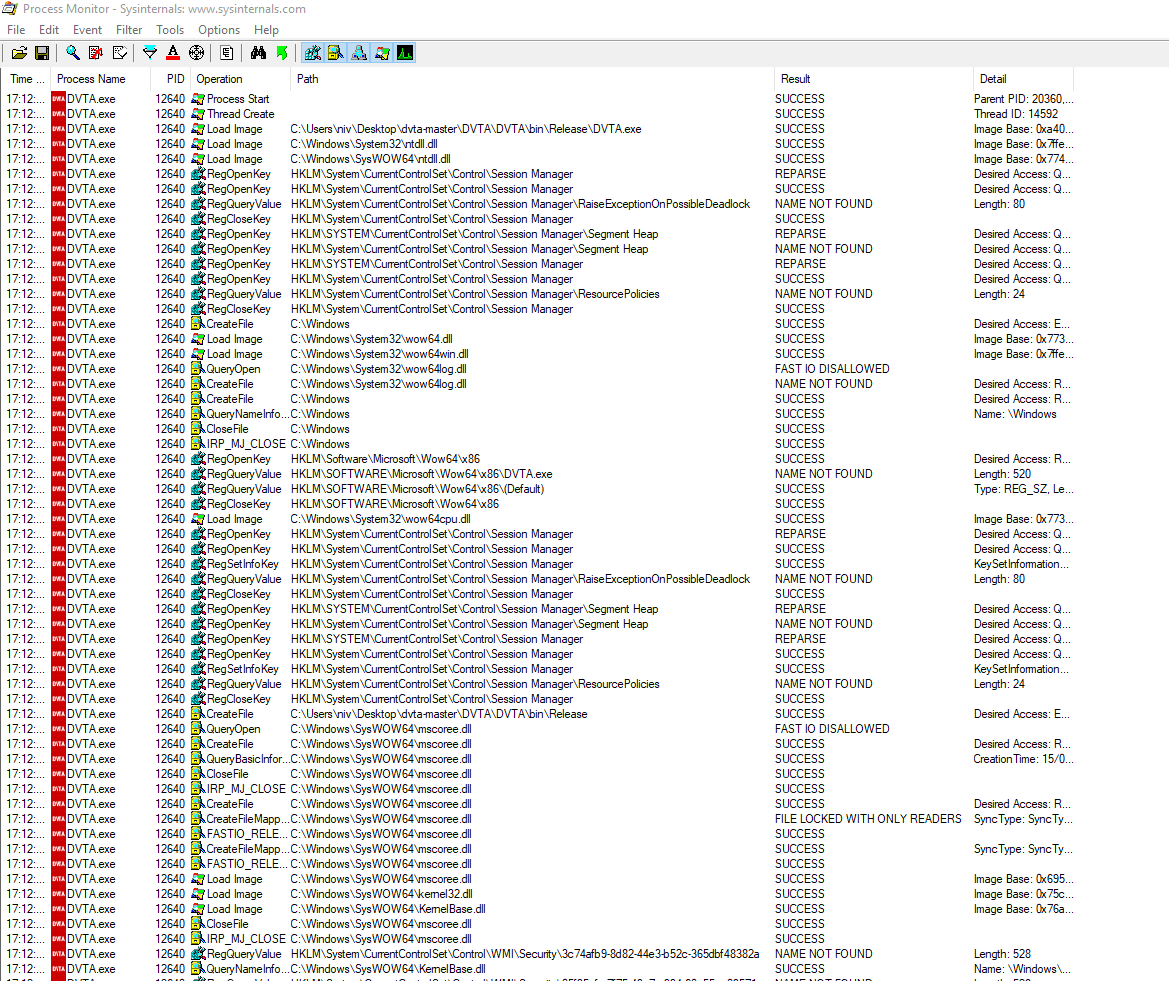Click the Path column header
Image resolution: width=1169 pixels, height=981 pixels.
tap(532, 79)
